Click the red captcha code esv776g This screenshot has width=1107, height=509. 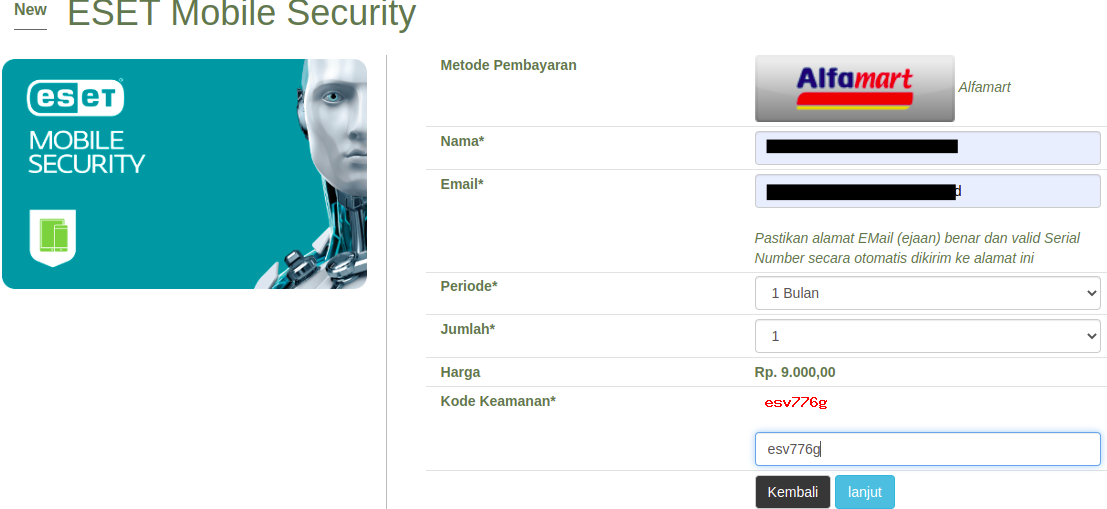click(796, 403)
